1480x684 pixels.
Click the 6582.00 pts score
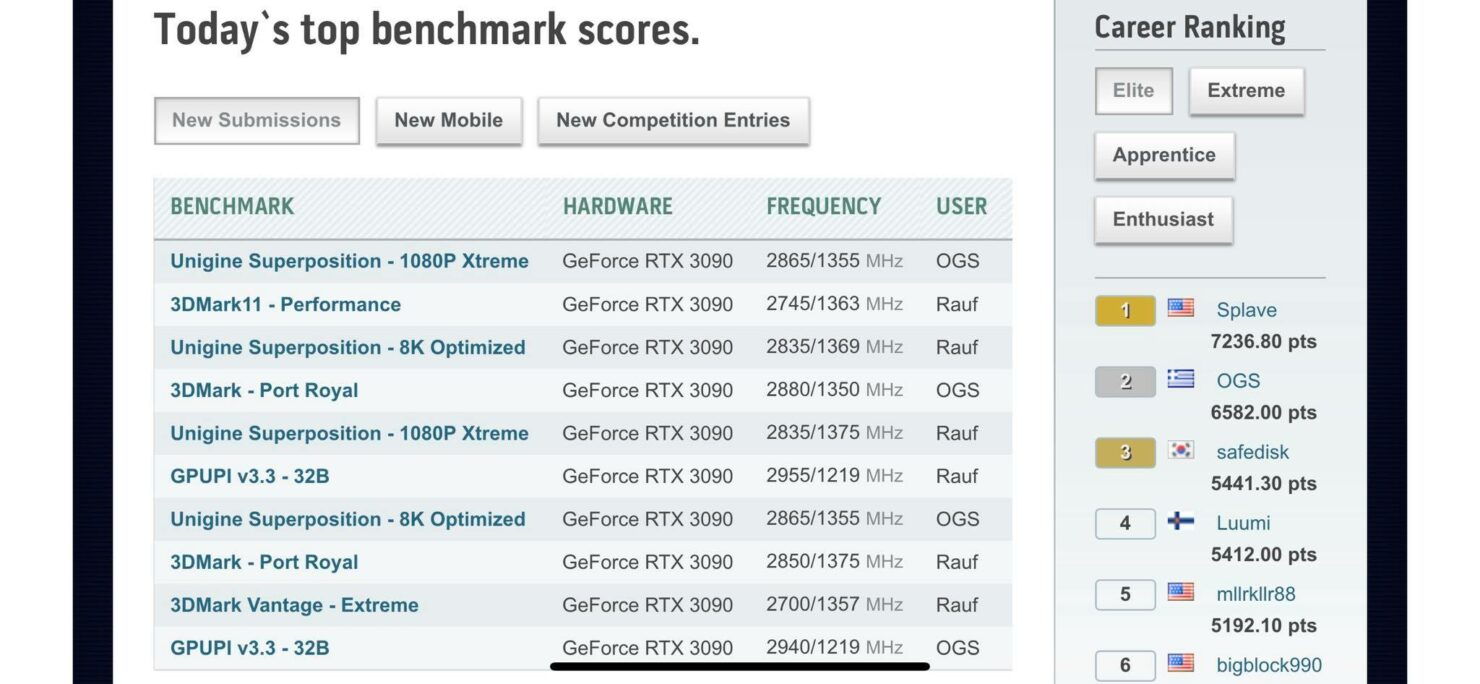click(x=1264, y=413)
